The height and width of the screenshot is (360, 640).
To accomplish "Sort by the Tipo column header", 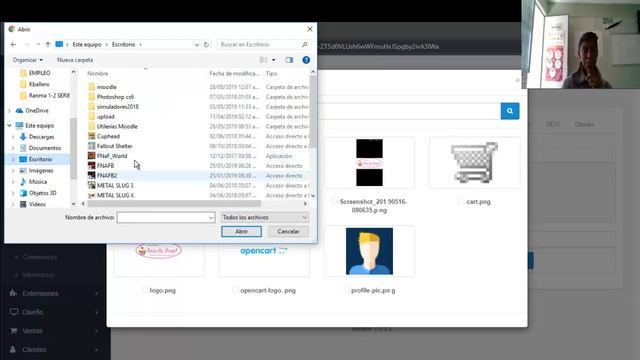I will (x=271, y=73).
